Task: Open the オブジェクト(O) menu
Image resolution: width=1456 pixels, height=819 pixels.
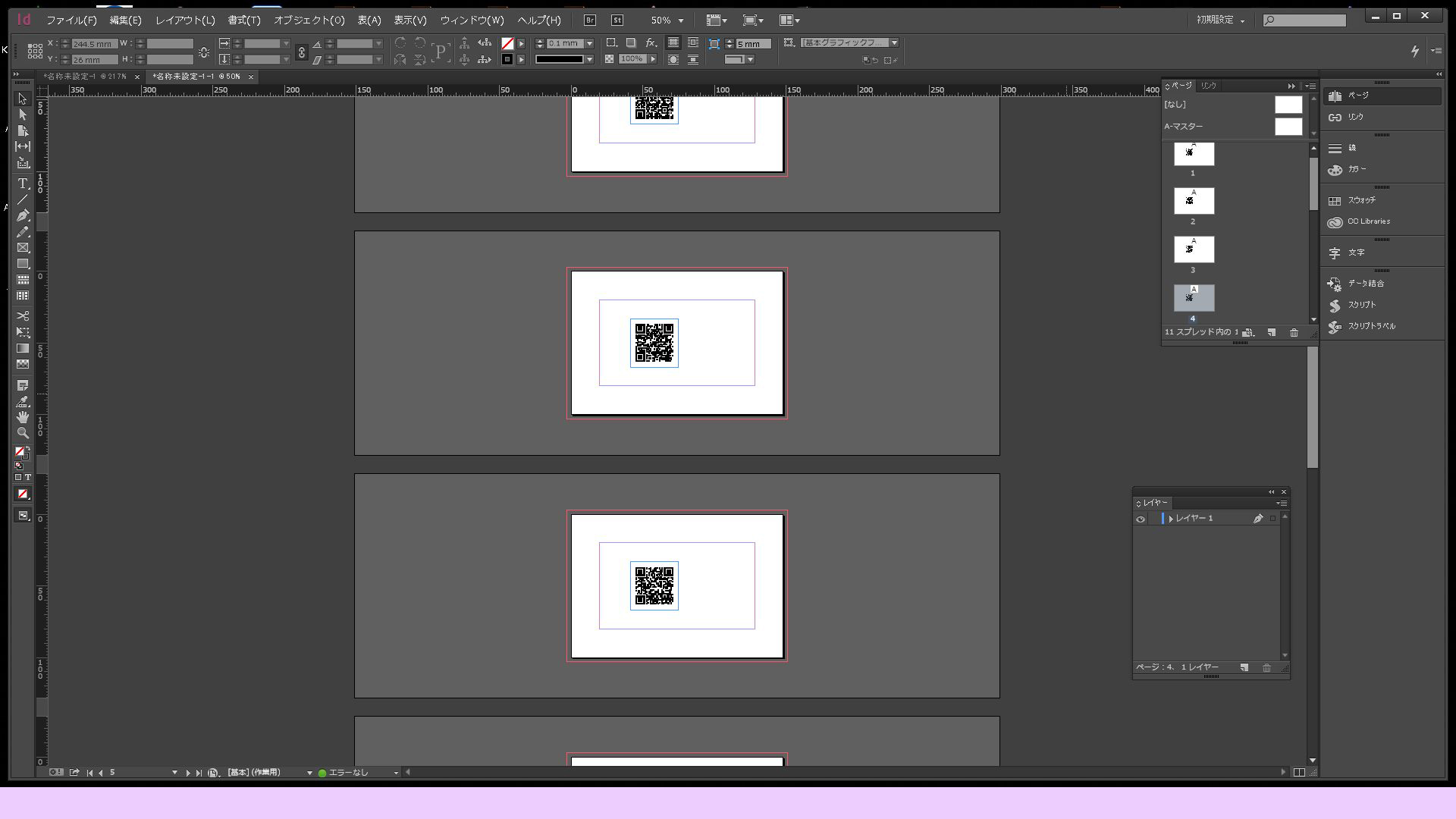Action: [x=309, y=20]
